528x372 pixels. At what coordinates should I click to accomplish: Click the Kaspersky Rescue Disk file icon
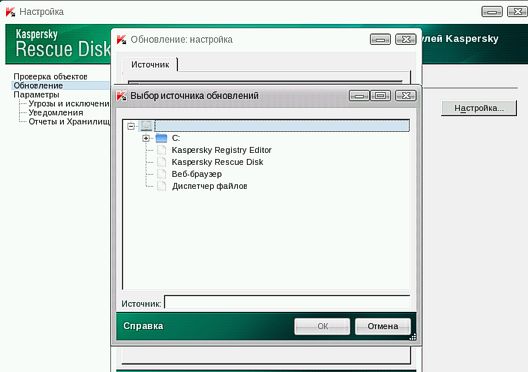click(x=162, y=162)
